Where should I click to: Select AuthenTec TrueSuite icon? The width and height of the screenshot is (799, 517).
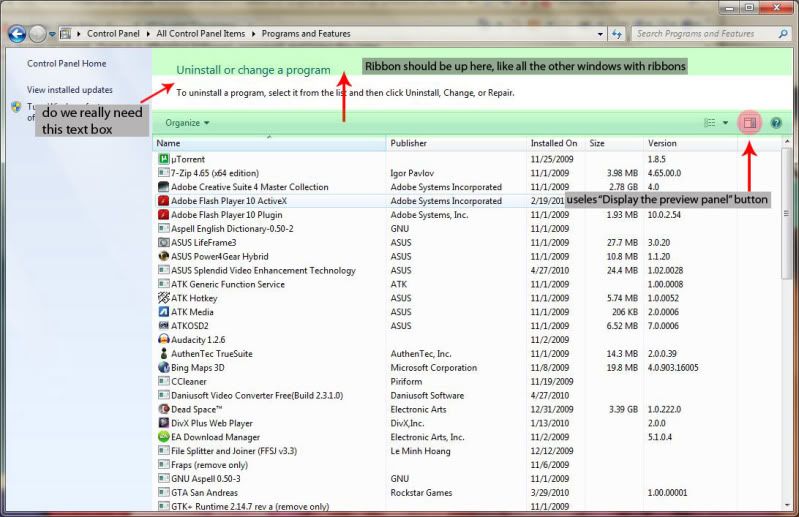164,353
